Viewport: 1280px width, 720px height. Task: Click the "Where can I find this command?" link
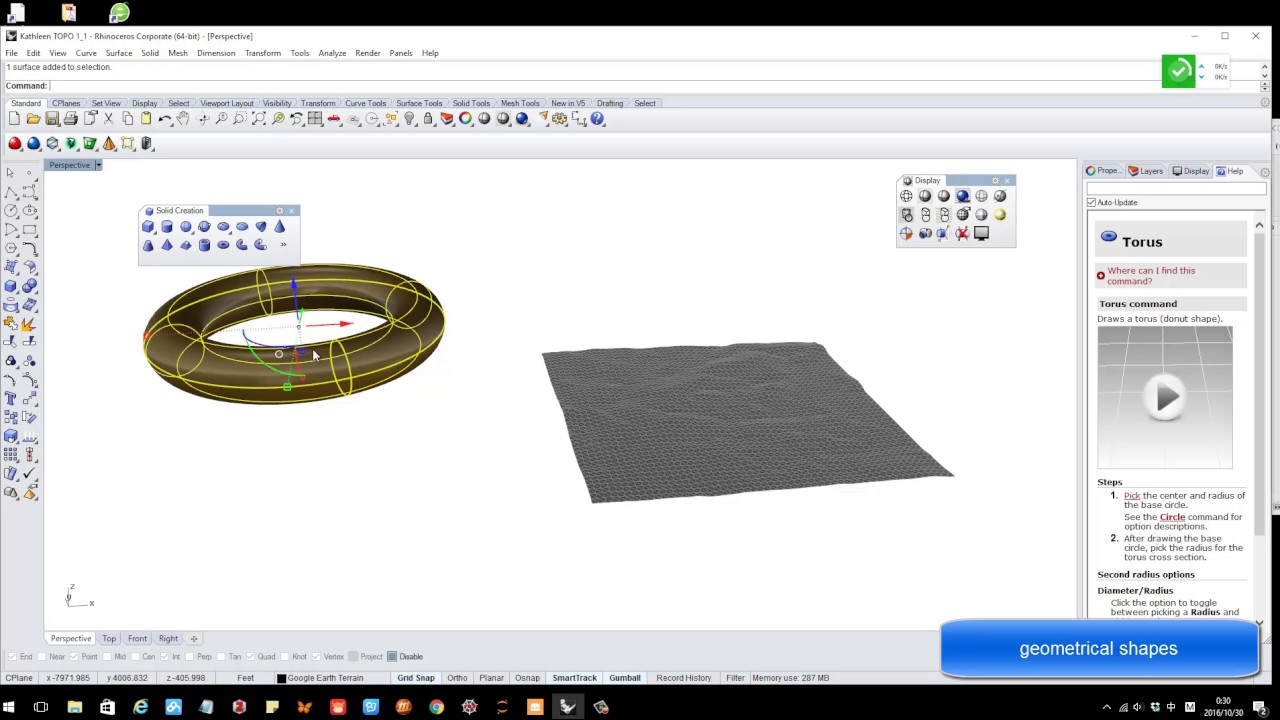click(1151, 276)
